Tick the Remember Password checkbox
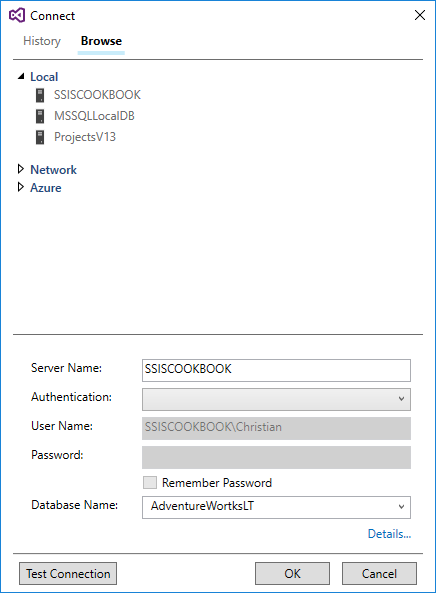This screenshot has height=593, width=436. [150, 483]
